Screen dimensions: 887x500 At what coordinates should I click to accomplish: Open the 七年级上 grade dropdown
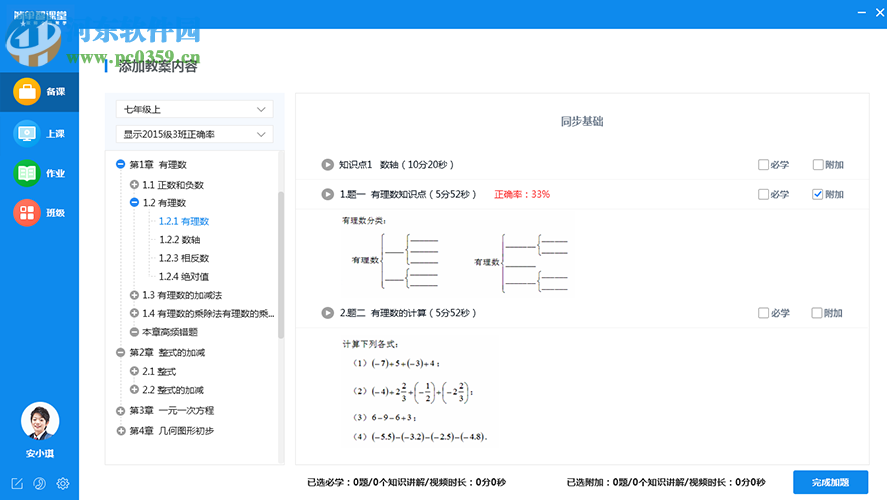[195, 109]
